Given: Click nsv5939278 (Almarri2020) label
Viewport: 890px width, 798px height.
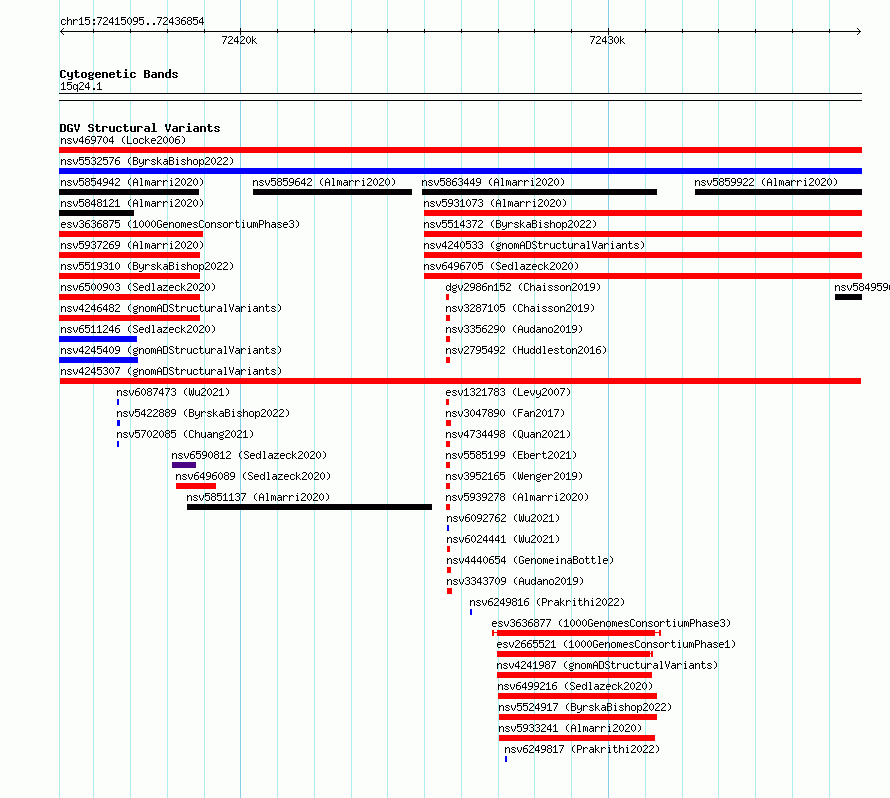Looking at the screenshot, I should [x=517, y=497].
